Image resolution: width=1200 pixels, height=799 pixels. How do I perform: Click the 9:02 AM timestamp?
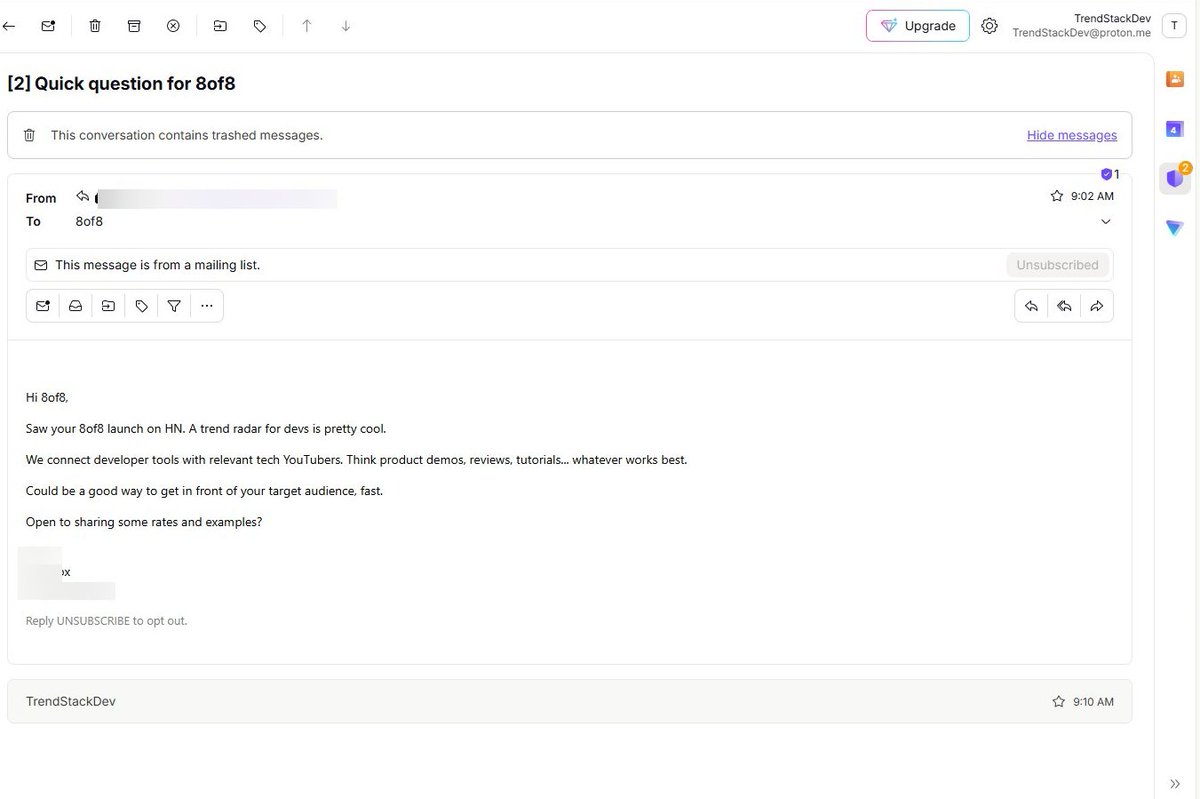1092,196
